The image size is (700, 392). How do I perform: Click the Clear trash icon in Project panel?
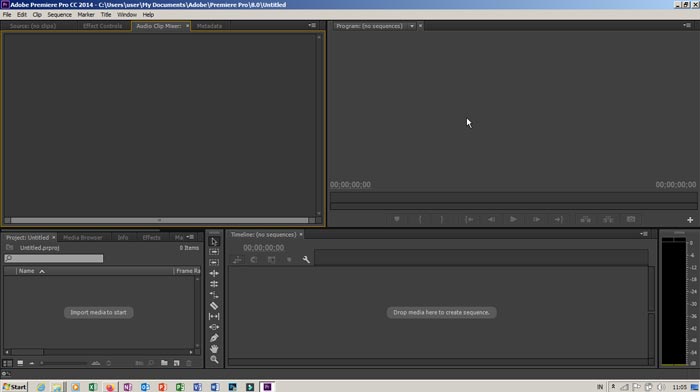(189, 363)
